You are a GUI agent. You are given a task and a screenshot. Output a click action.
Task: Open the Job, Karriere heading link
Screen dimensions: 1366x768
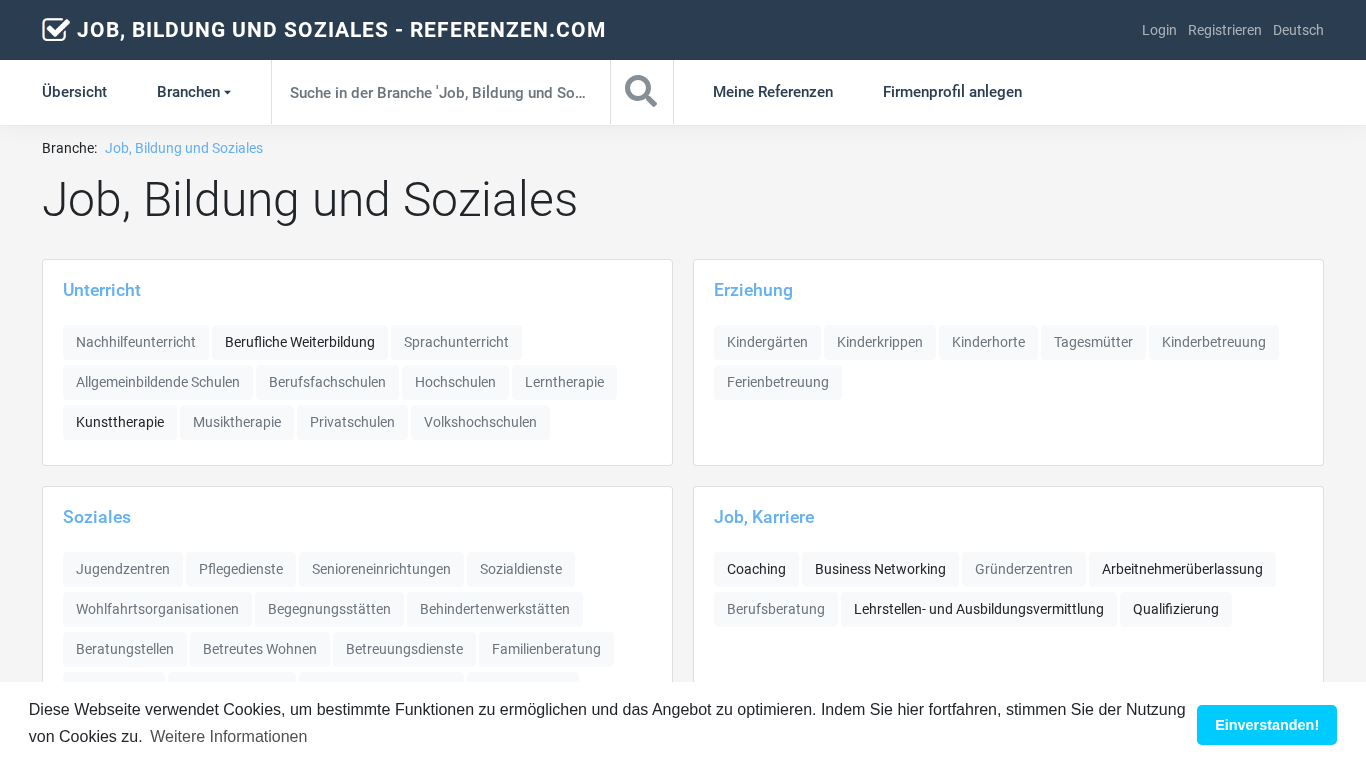coord(764,517)
